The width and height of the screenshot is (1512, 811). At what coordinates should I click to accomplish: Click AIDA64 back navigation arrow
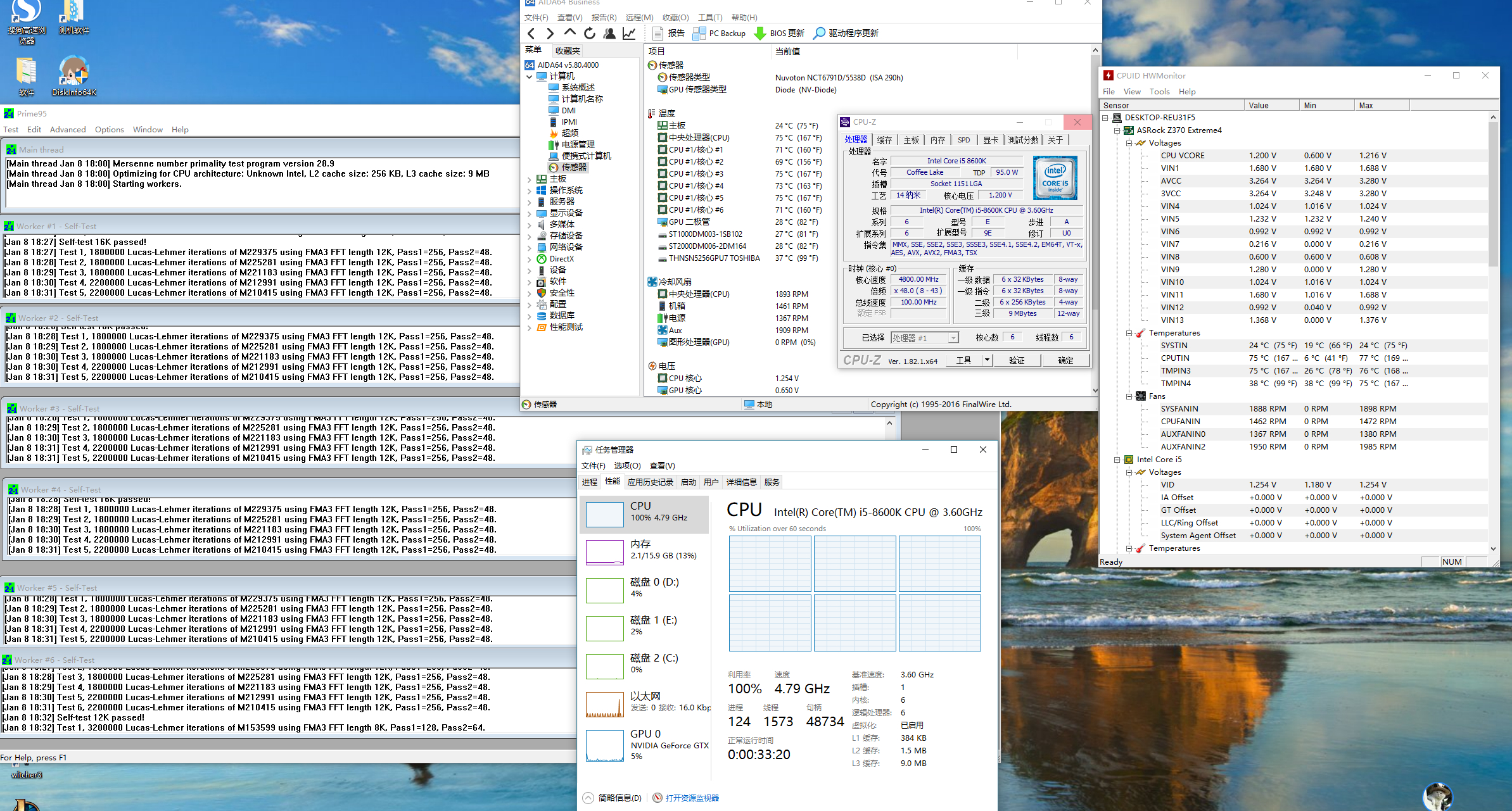(531, 34)
